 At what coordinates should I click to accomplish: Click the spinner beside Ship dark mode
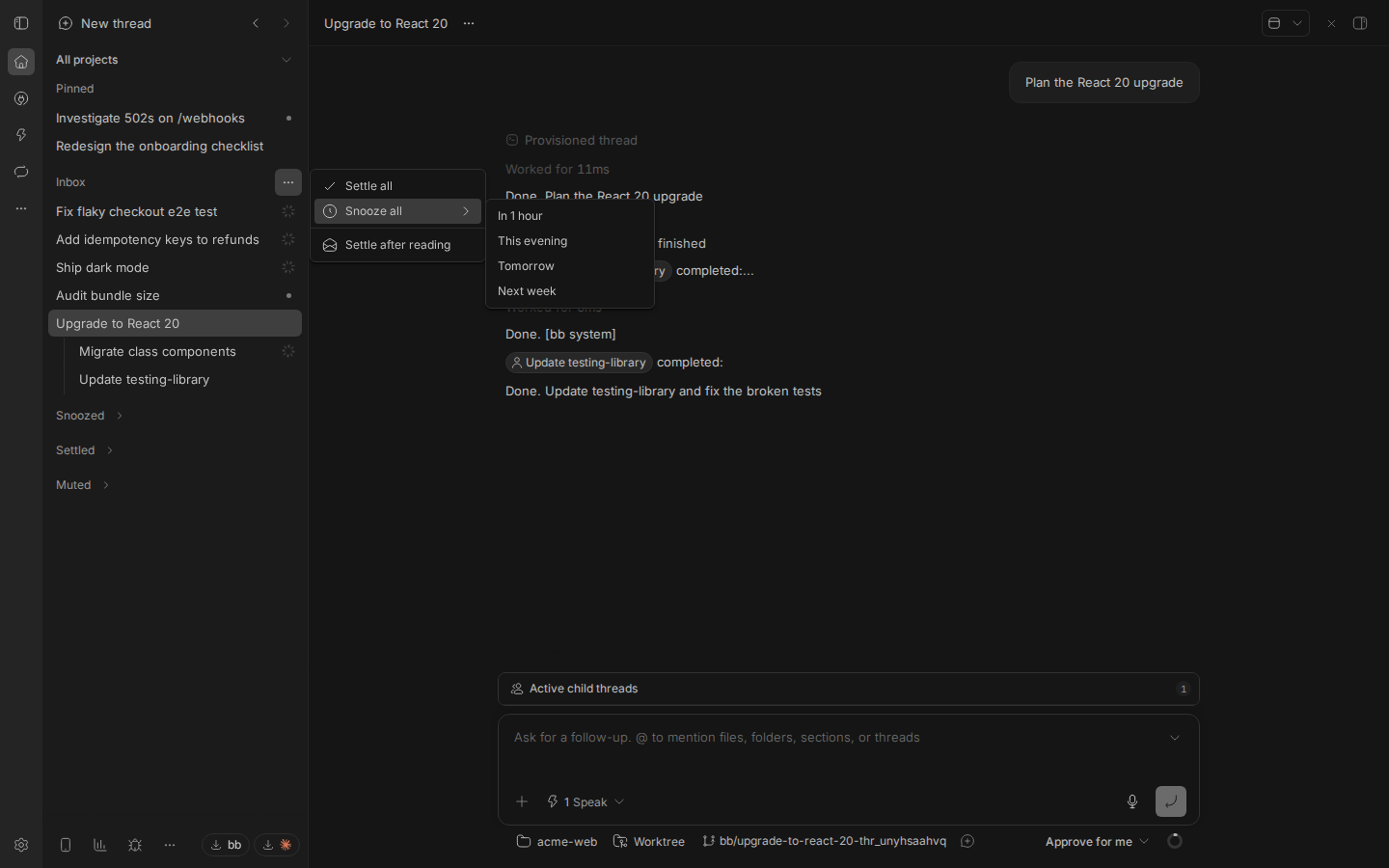288,267
